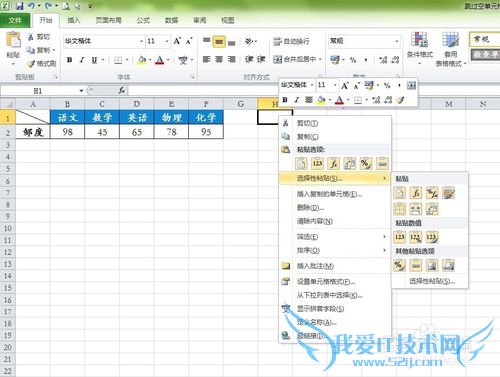The image size is (500, 377).
Task: Open the ribbon font size dropdown
Action: [x=167, y=41]
